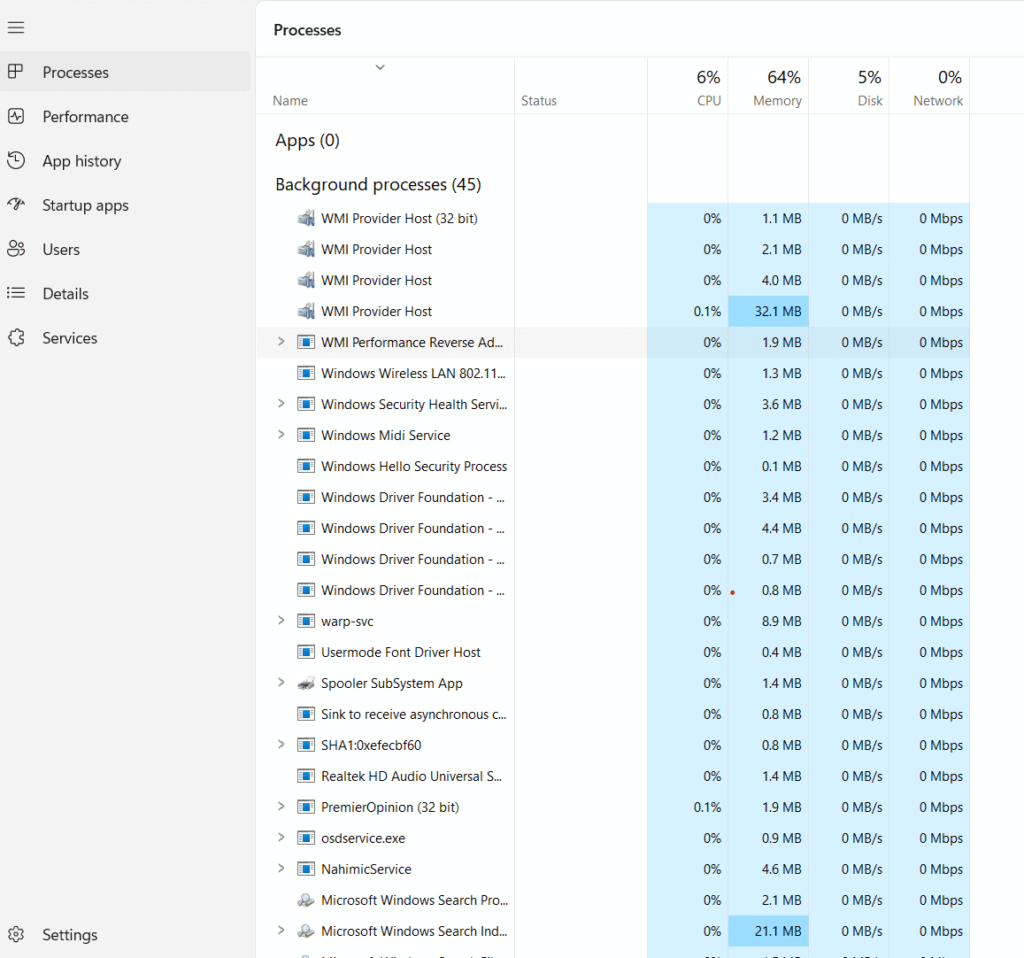
Task: Expand WMI Performance Reverse Adapter
Action: 281,341
